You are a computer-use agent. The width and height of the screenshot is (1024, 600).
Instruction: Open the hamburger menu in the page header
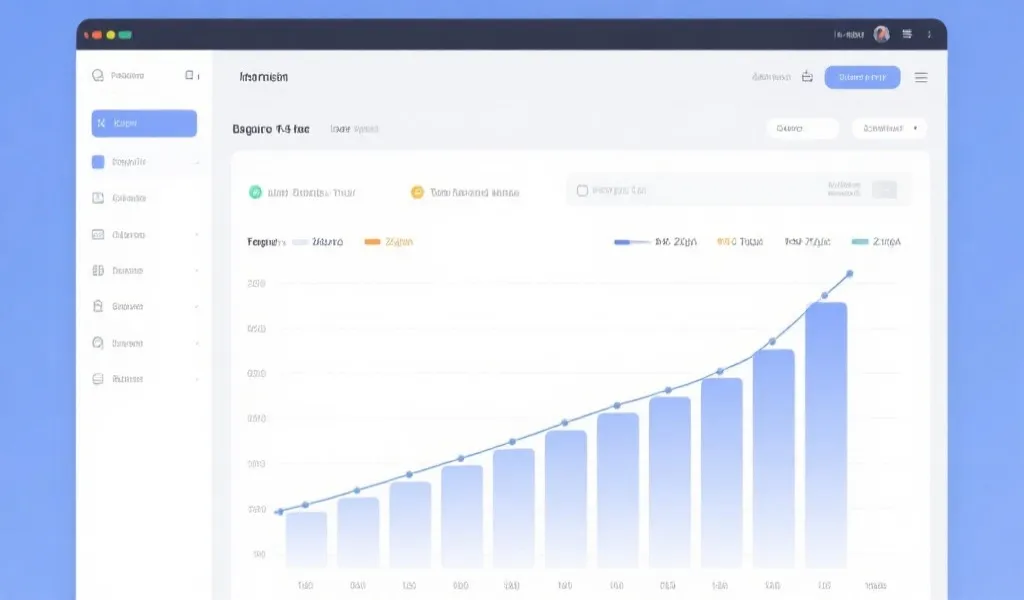click(x=921, y=77)
